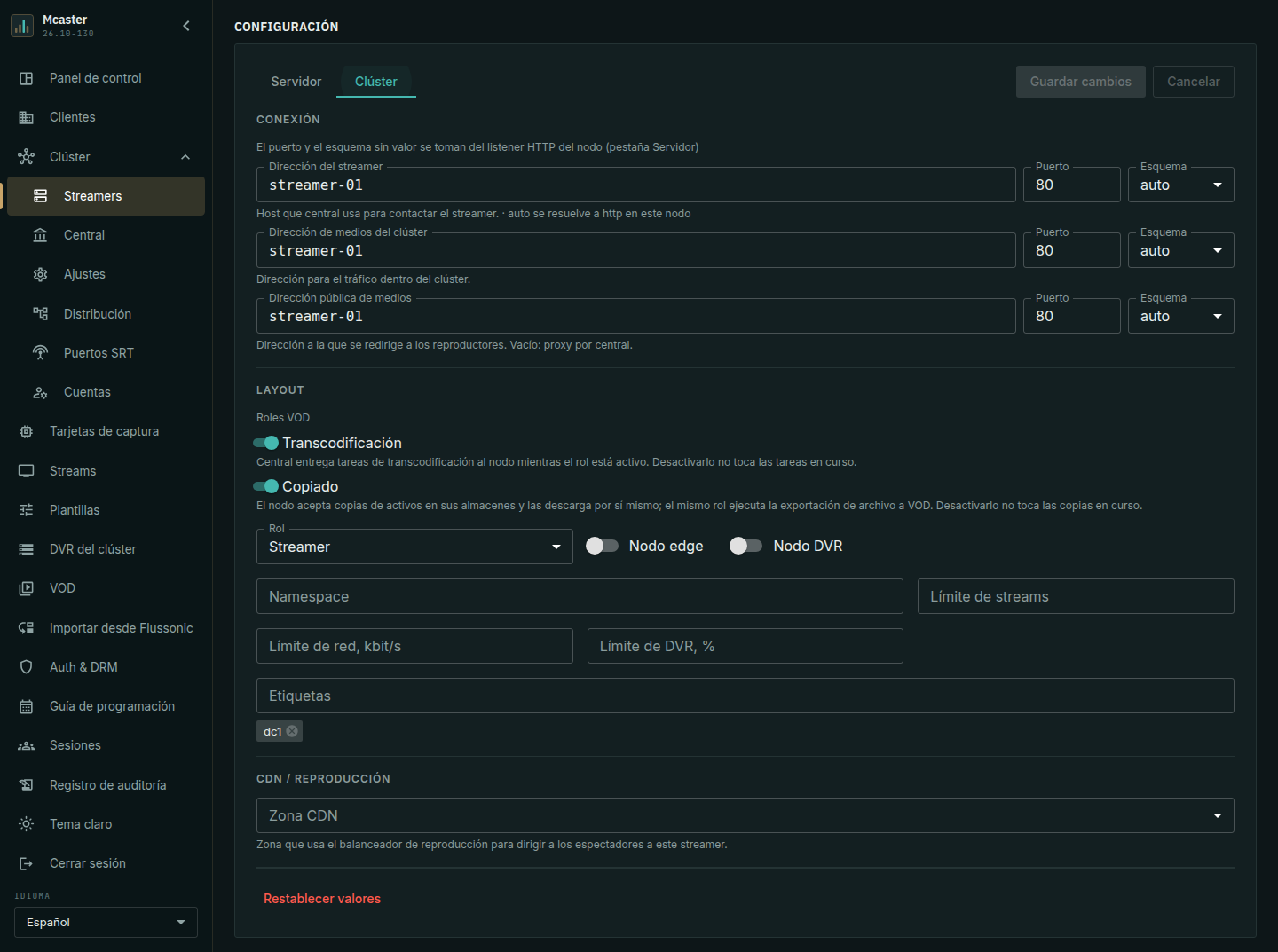Click the Clientes building icon
This screenshot has height=952, width=1278.
pos(27,117)
